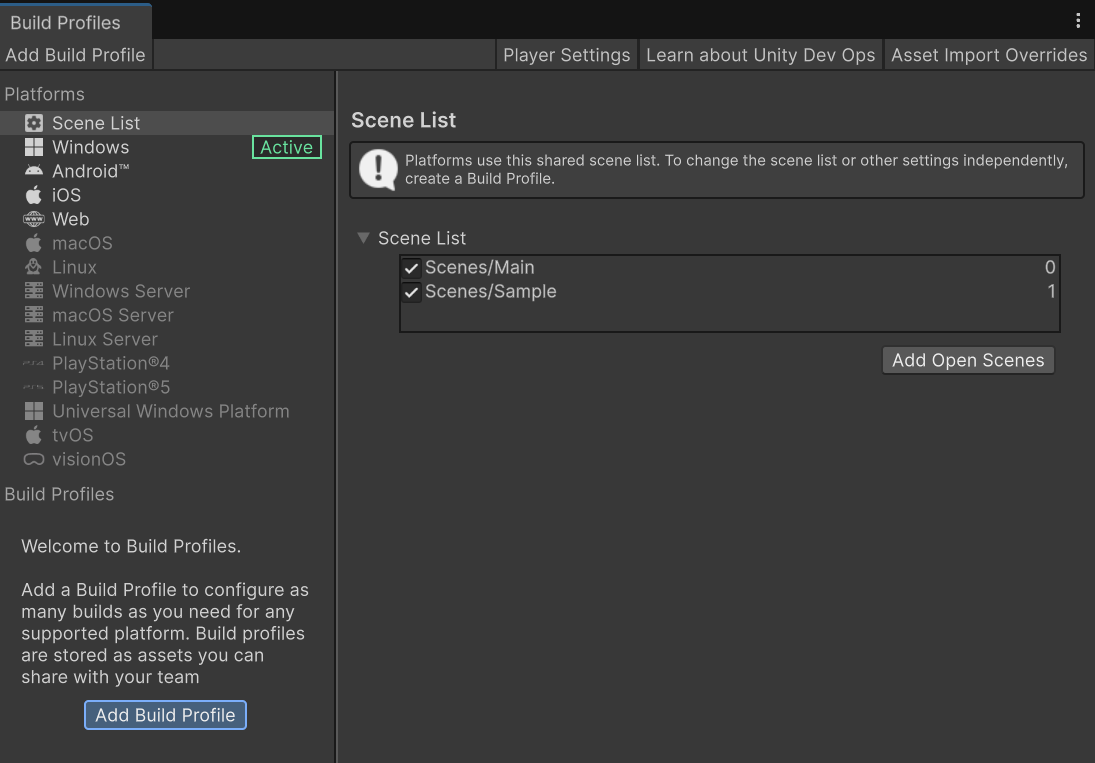Viewport: 1095px width, 763px height.
Task: Click the Apple icon beside iOS
Action: pyautogui.click(x=34, y=195)
